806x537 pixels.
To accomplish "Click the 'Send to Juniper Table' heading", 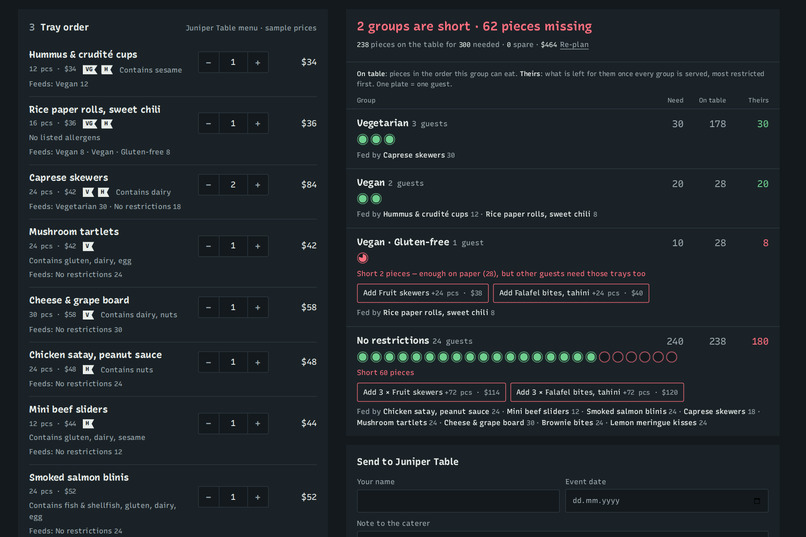I will [408, 461].
